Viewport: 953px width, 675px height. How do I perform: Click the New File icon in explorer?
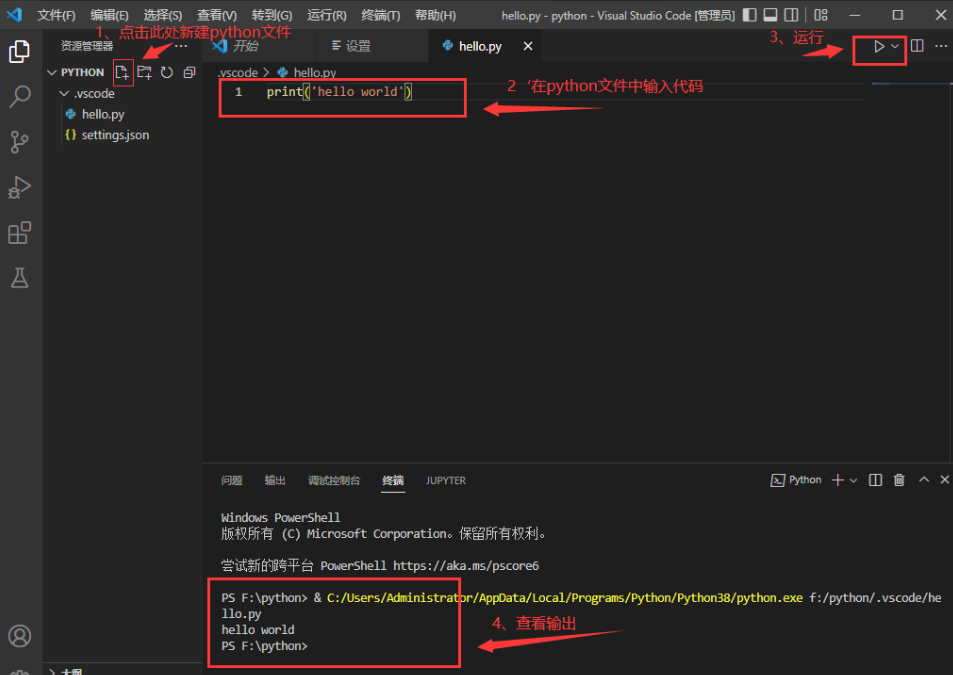point(122,73)
